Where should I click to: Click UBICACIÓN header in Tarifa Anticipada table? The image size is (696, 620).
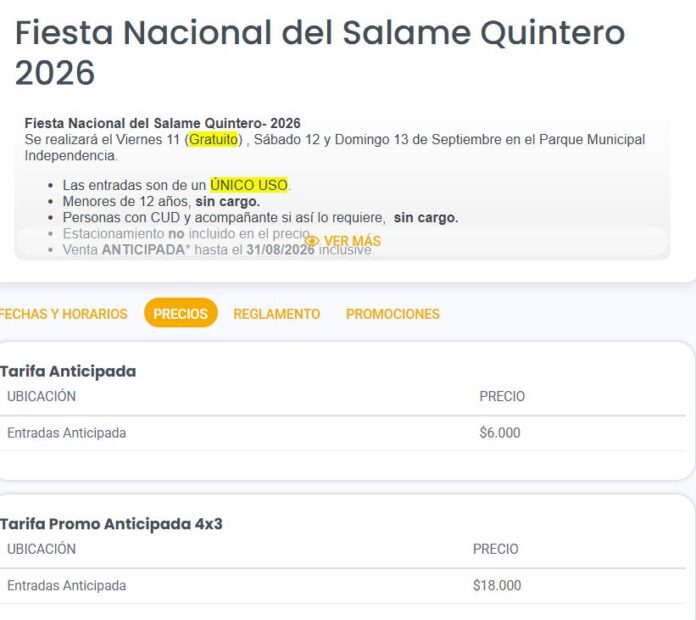(x=42, y=396)
